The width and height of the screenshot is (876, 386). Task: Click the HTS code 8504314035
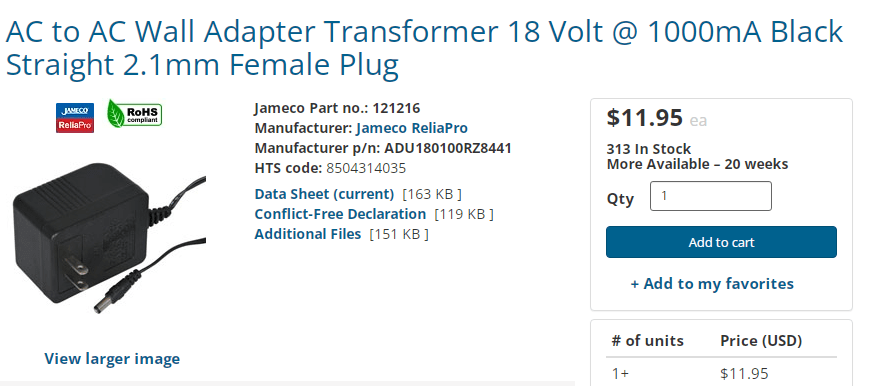pyautogui.click(x=366, y=168)
